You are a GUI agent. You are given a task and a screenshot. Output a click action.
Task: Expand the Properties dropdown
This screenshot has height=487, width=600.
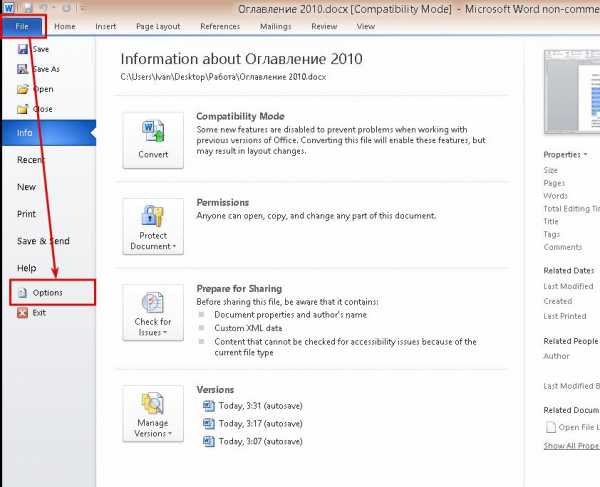[565, 155]
